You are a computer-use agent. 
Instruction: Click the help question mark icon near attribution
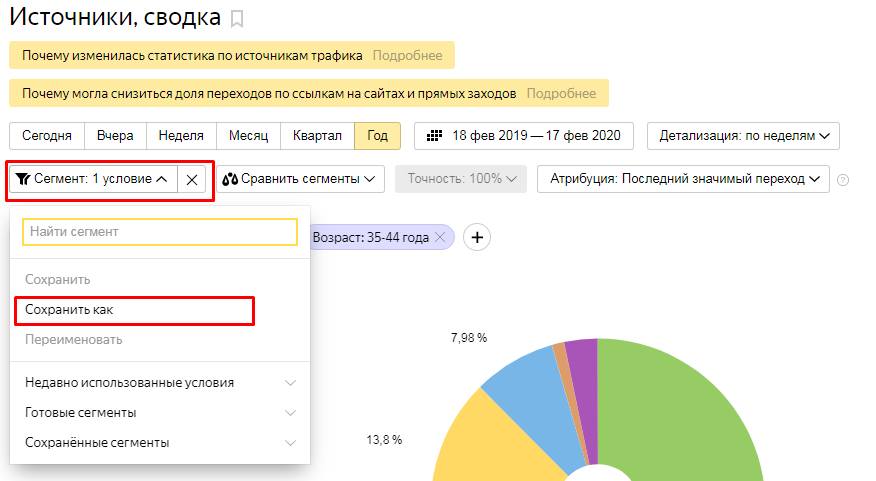click(x=843, y=180)
